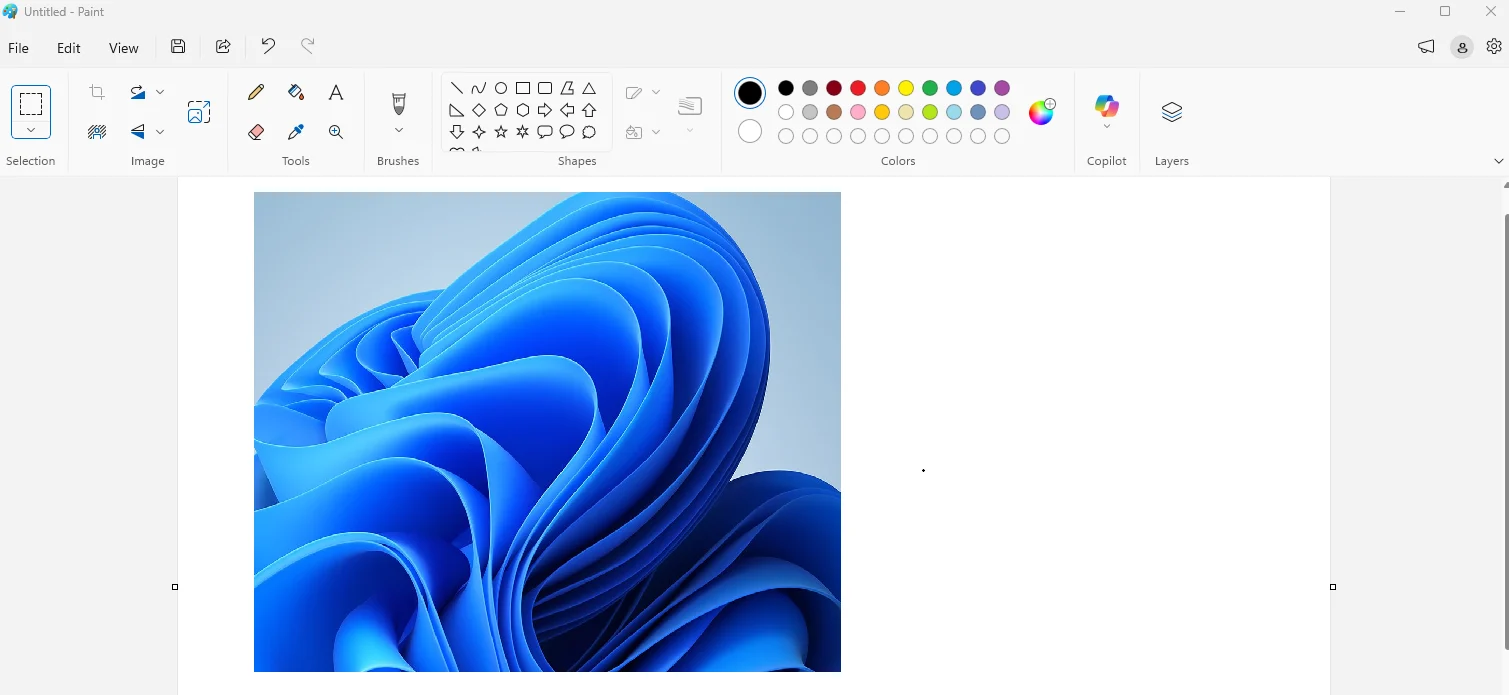This screenshot has width=1509, height=695.
Task: Click the Rotate image icon
Action: (138, 92)
